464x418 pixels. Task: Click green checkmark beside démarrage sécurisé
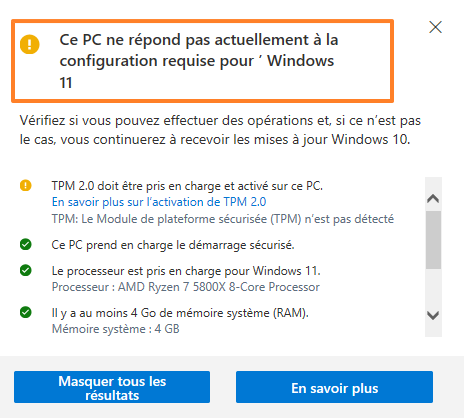[x=26, y=244]
